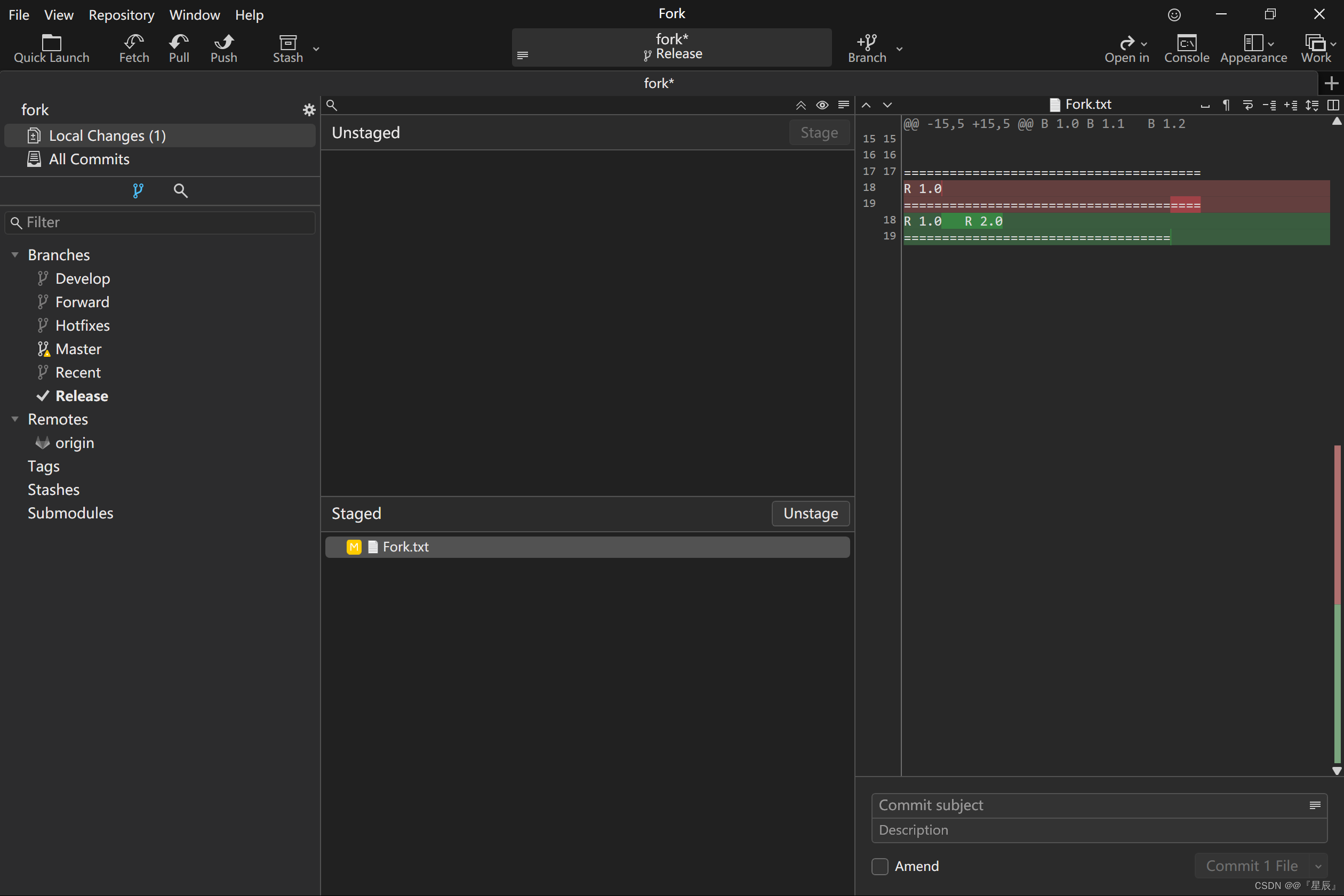Open the Repository menu
Image resolution: width=1344 pixels, height=896 pixels.
[121, 15]
